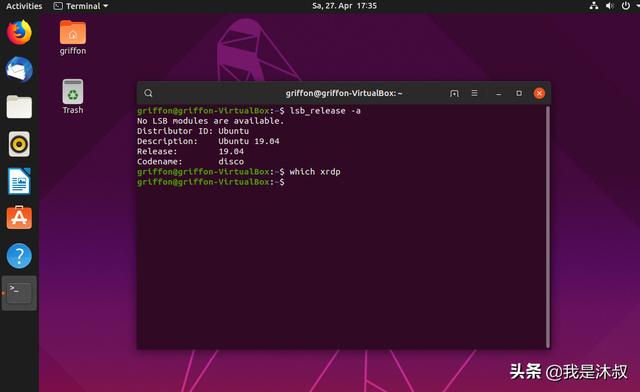The height and width of the screenshot is (392, 640).
Task: Expand the Terminal app menu in top bar
Action: pos(81,6)
